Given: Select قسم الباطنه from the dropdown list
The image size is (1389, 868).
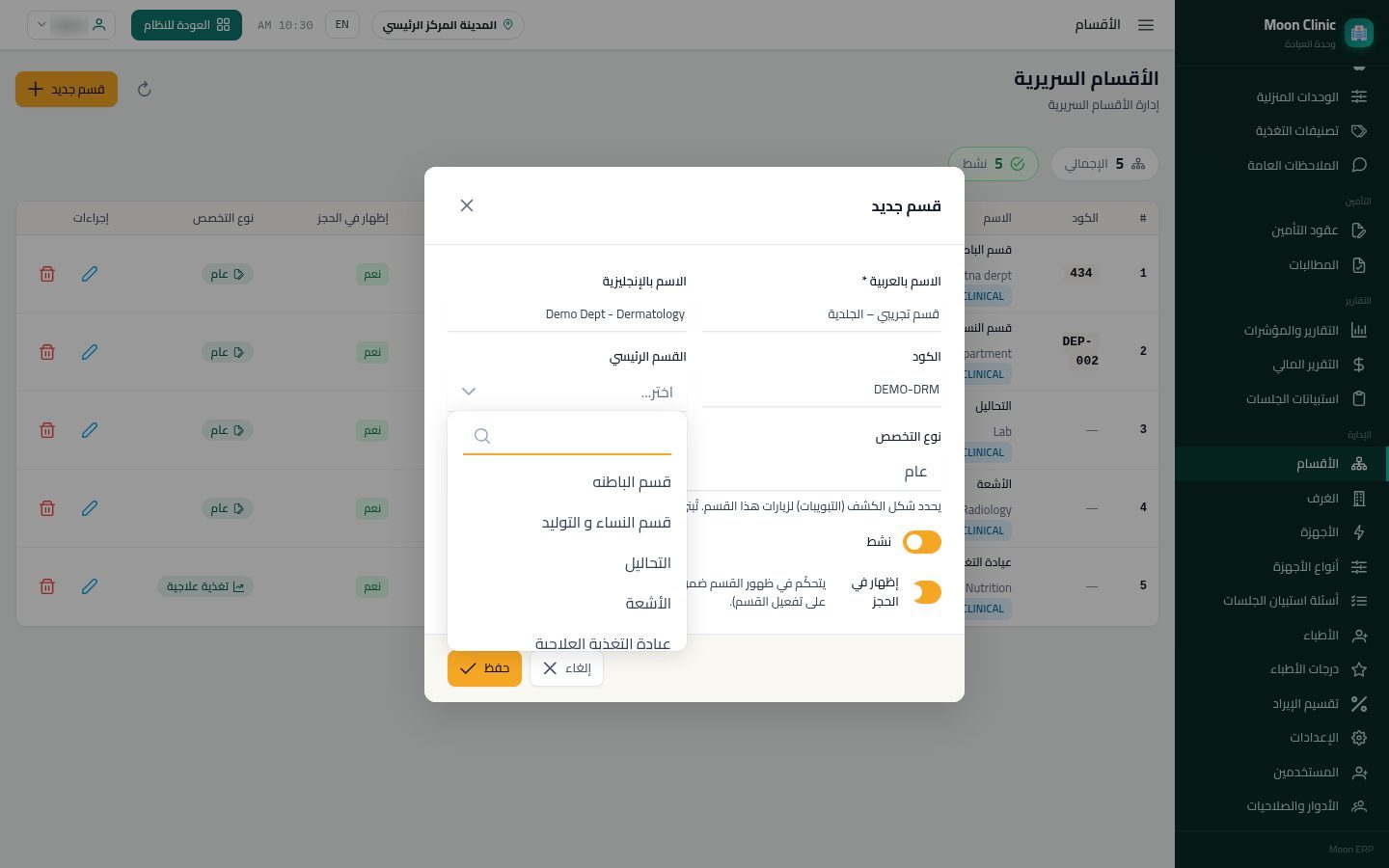Looking at the screenshot, I should click(567, 482).
